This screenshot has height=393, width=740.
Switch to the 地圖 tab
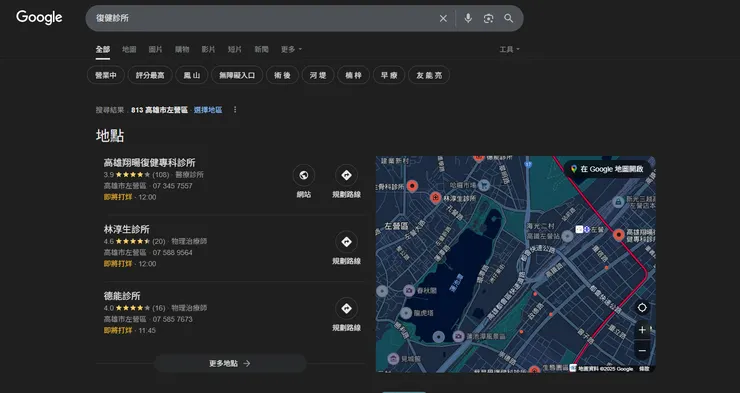click(129, 49)
